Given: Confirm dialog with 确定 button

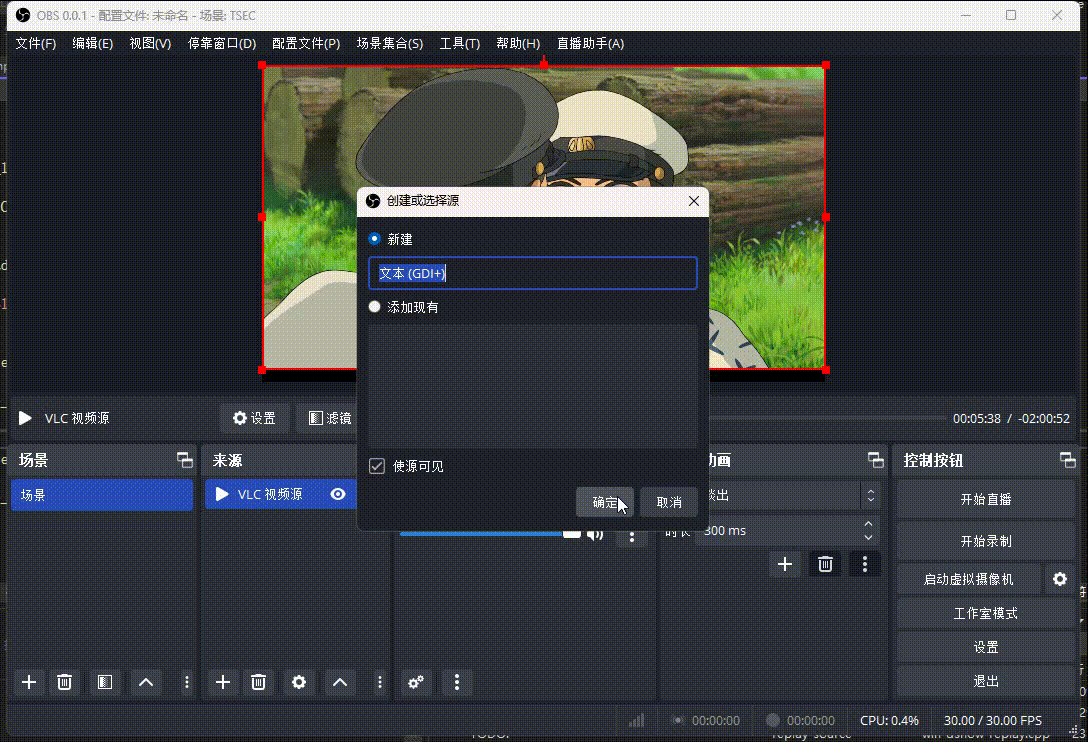Looking at the screenshot, I should coord(605,502).
